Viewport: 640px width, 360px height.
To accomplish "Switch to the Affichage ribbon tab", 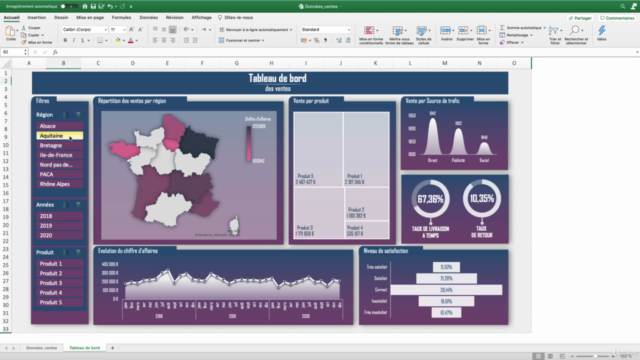I will (x=202, y=18).
